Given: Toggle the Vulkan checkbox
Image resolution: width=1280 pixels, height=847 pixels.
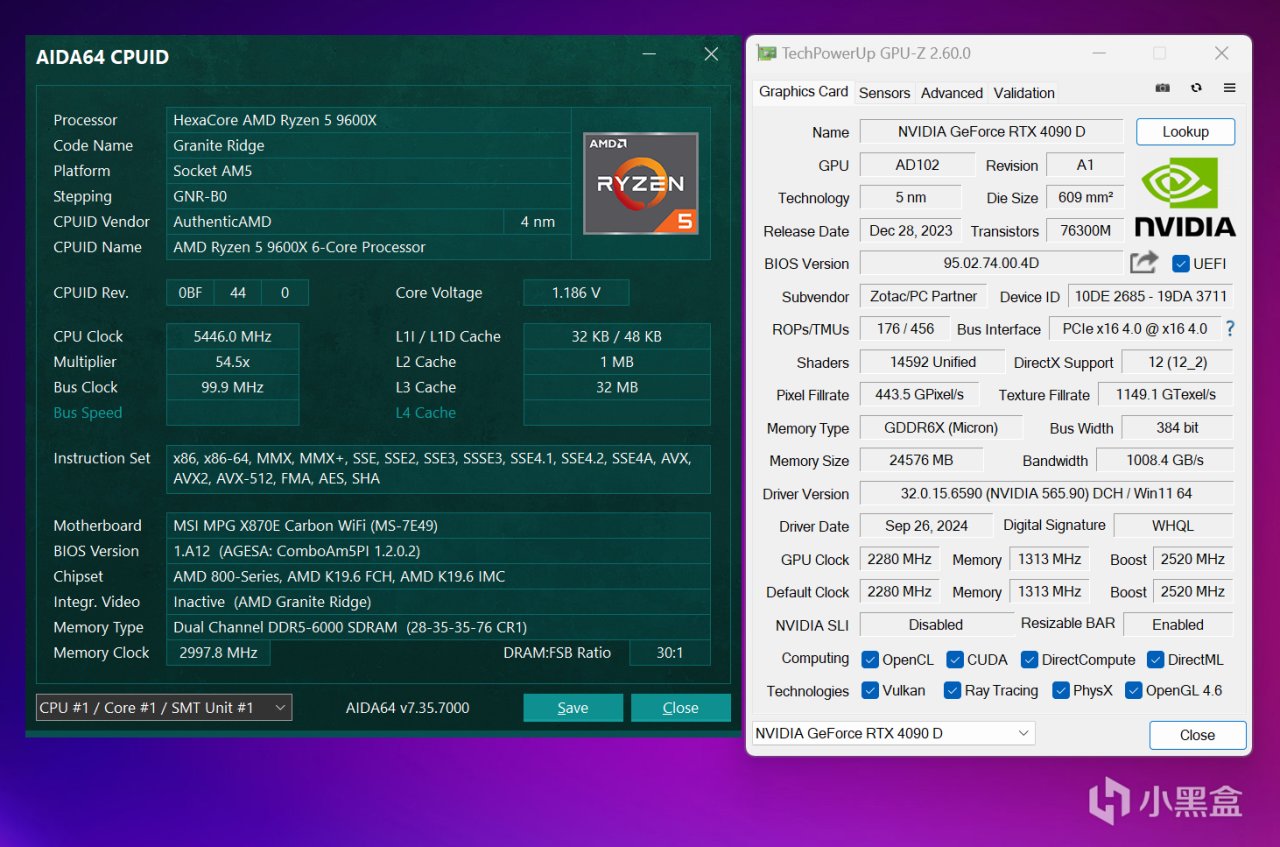Looking at the screenshot, I should tap(870, 690).
